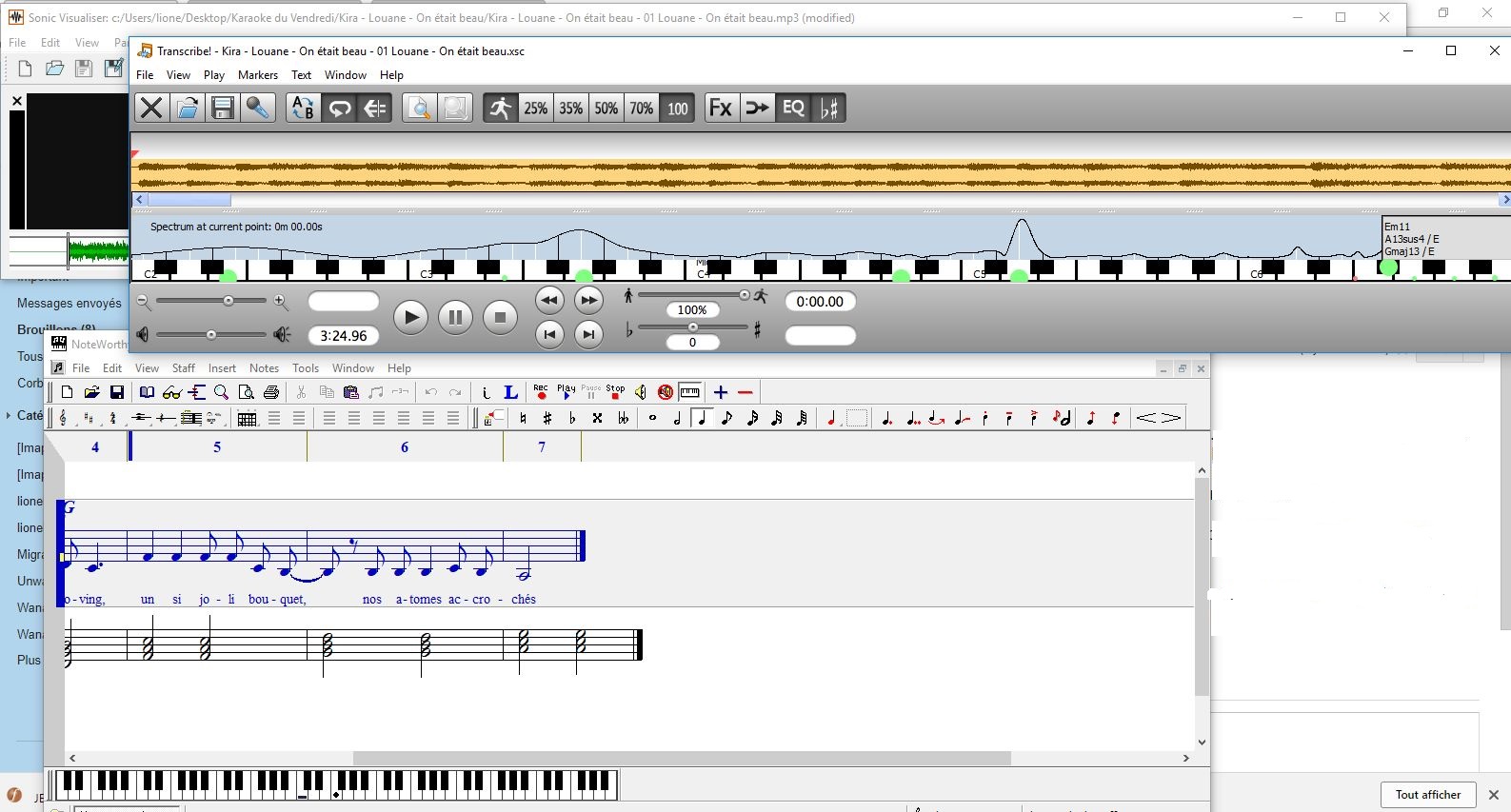Select the eighth note duration
This screenshot has width=1511, height=812.
pyautogui.click(x=726, y=418)
